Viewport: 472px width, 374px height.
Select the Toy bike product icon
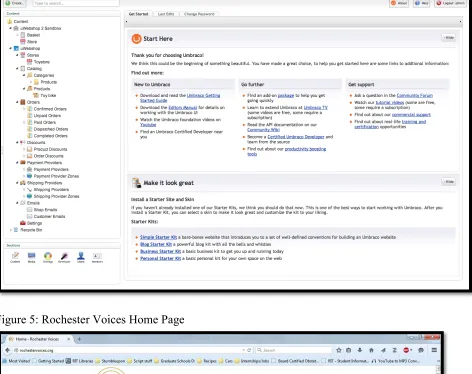(x=36, y=95)
